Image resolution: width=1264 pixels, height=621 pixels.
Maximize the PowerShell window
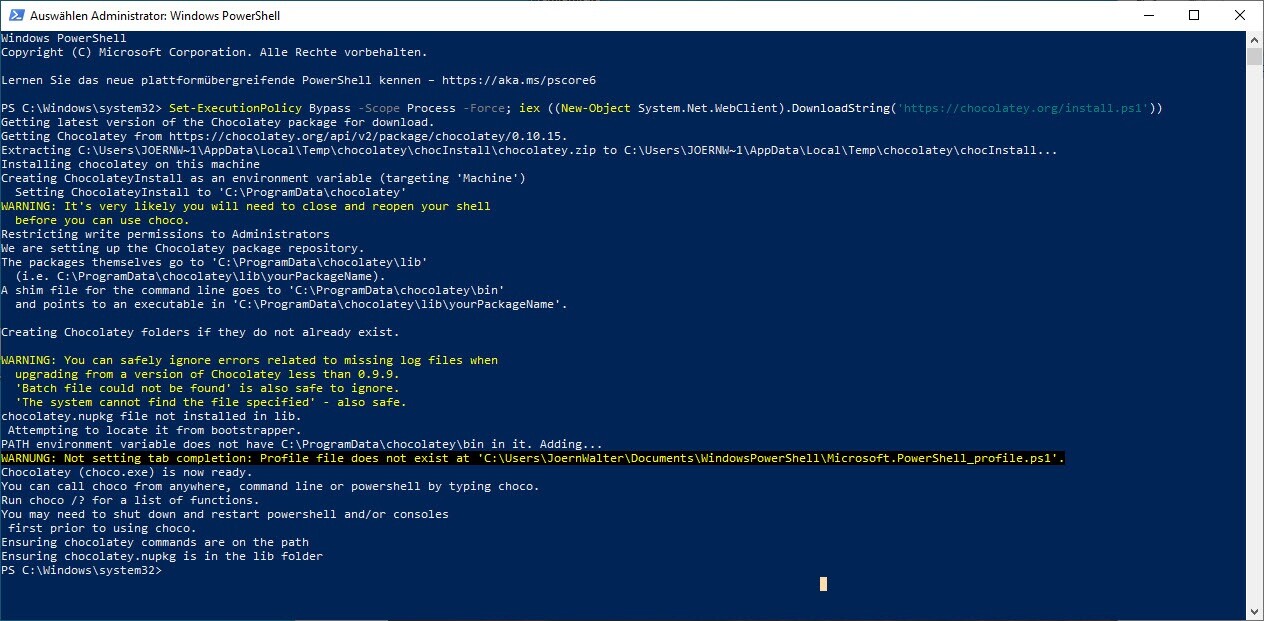[1194, 15]
